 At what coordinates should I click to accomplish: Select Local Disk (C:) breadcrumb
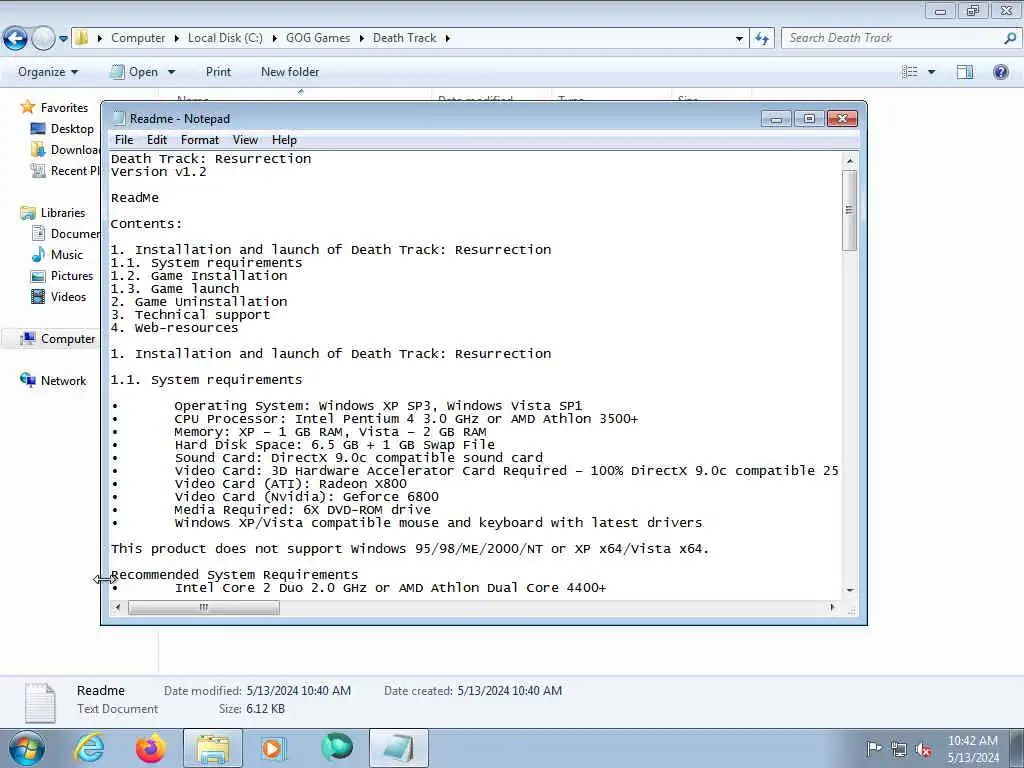point(225,38)
